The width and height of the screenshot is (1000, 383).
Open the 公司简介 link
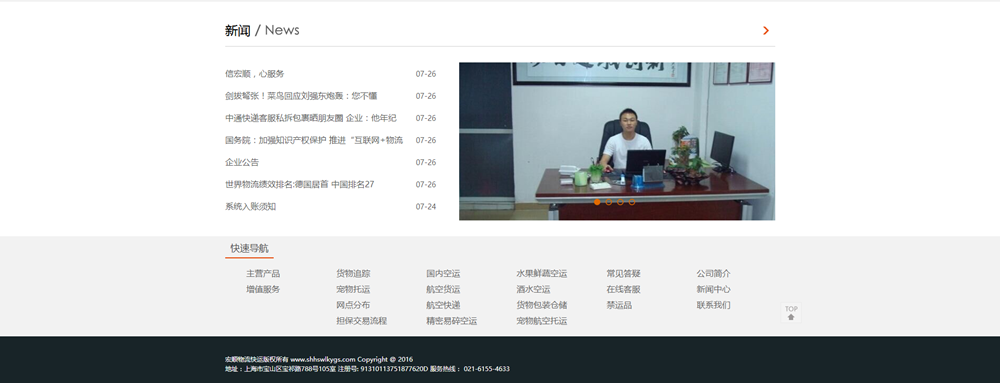click(x=714, y=273)
